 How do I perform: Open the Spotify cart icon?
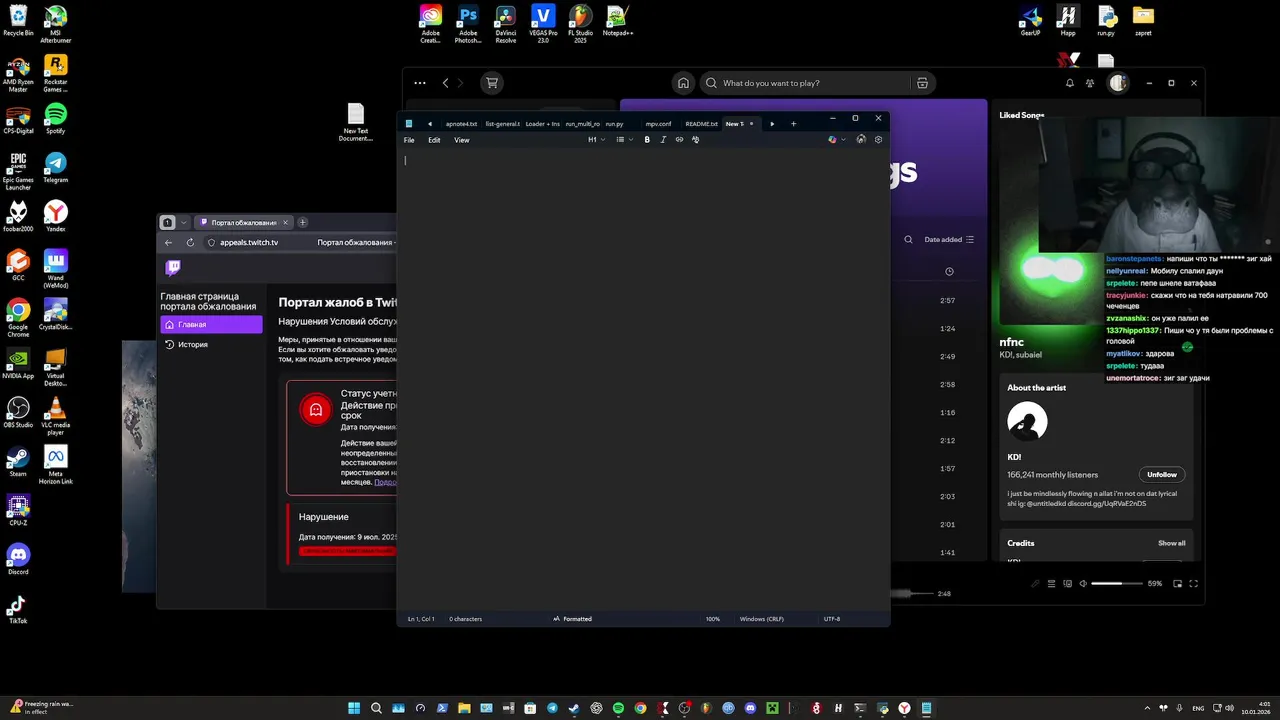(491, 83)
